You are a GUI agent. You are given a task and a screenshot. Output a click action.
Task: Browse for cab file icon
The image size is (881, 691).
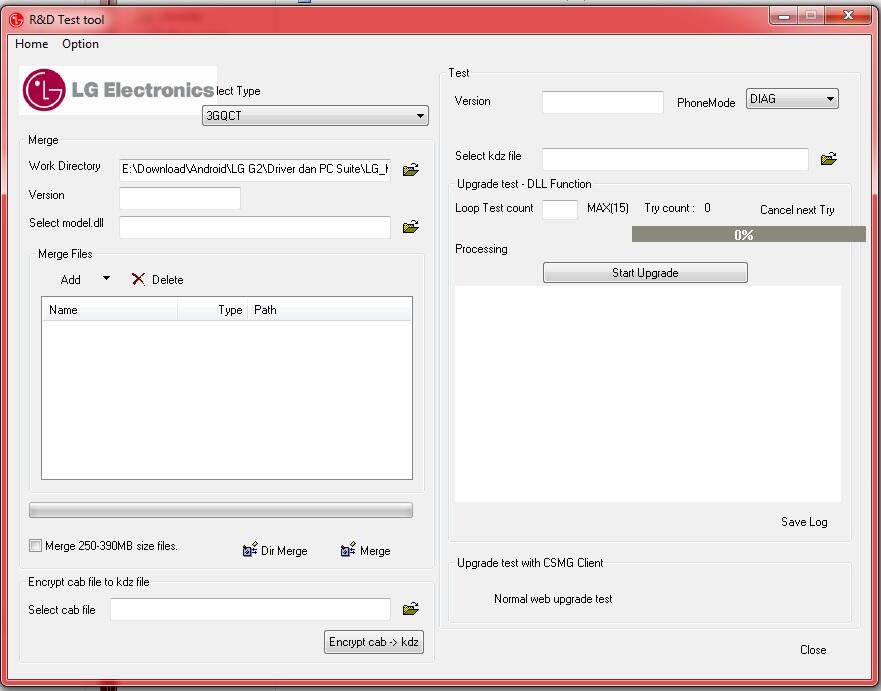point(411,608)
